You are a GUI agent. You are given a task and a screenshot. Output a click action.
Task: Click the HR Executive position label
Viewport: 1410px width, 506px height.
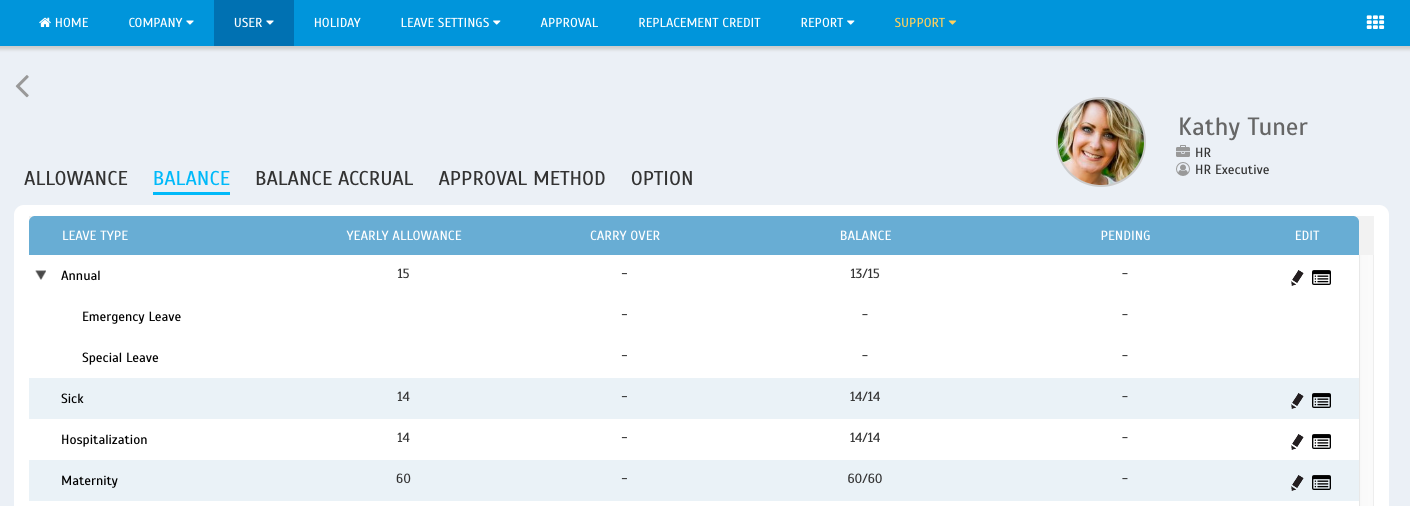pyautogui.click(x=1232, y=170)
